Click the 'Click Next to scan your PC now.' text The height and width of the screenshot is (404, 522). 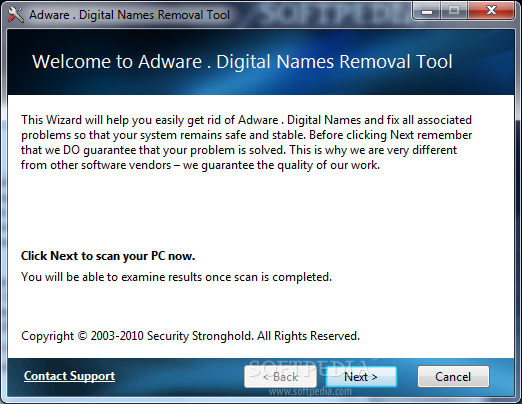click(x=108, y=256)
